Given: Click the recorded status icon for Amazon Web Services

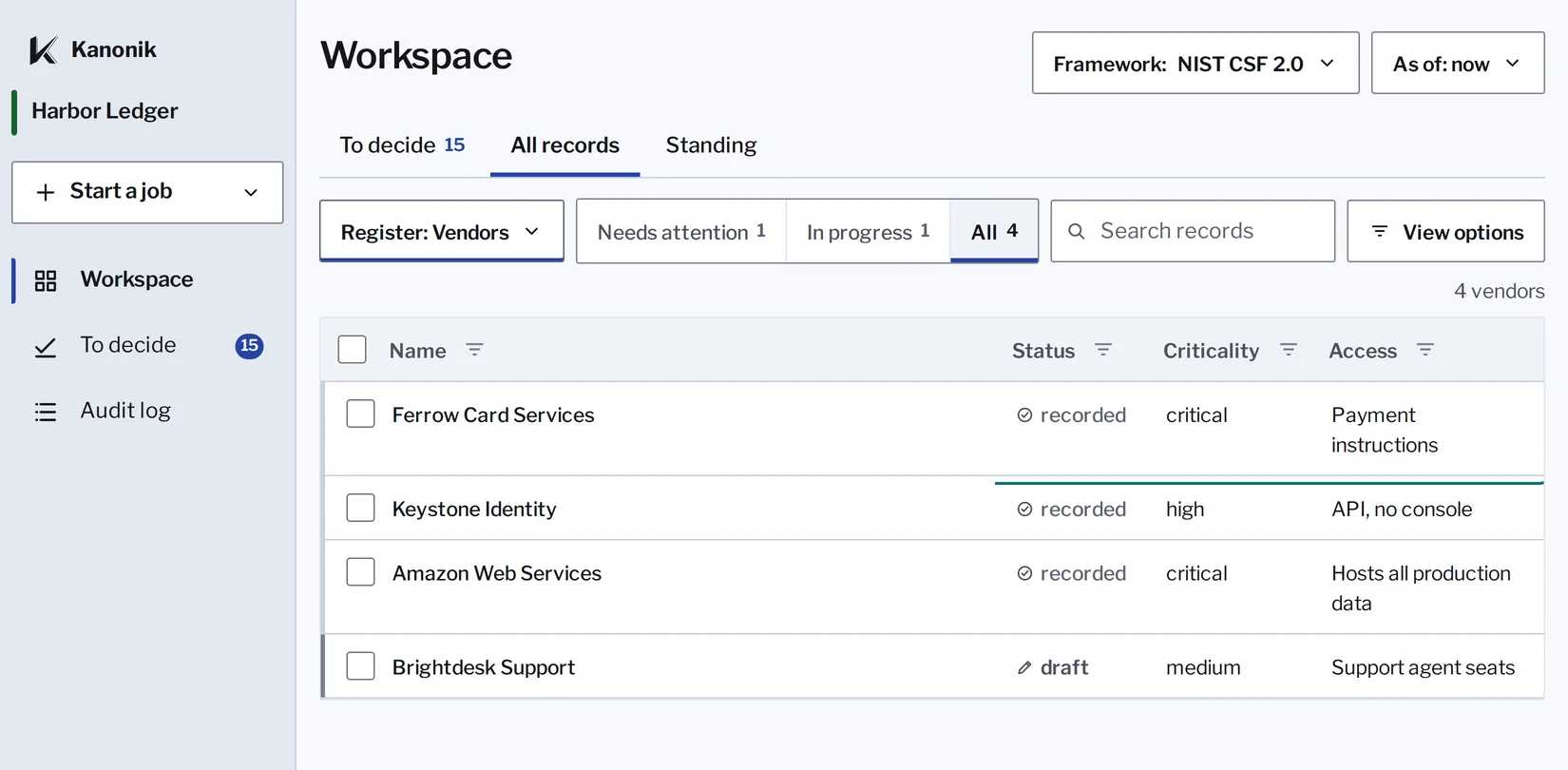Looking at the screenshot, I should point(1024,573).
